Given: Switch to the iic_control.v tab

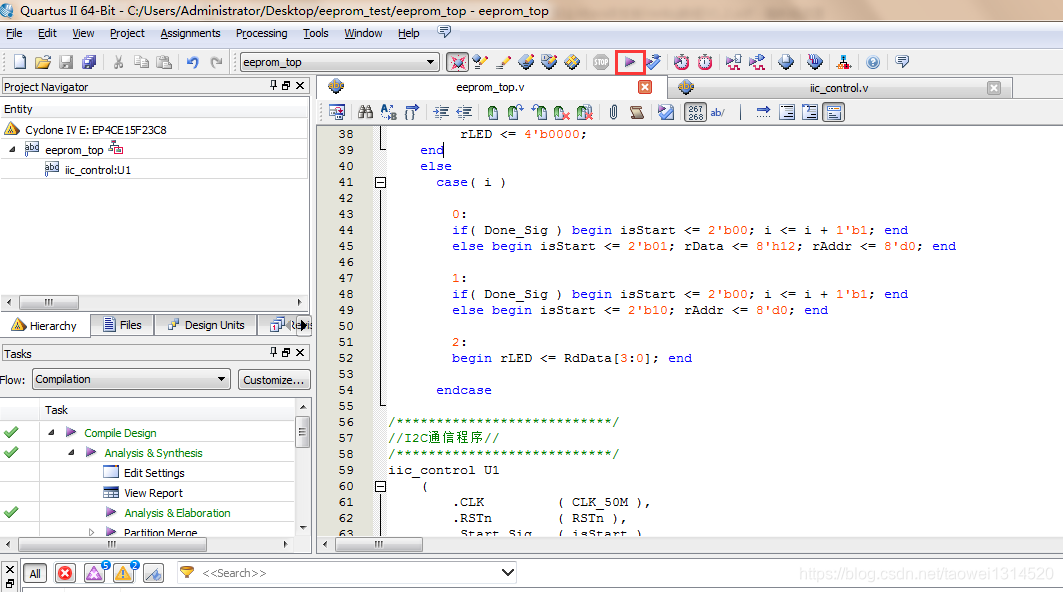Looking at the screenshot, I should click(x=839, y=88).
